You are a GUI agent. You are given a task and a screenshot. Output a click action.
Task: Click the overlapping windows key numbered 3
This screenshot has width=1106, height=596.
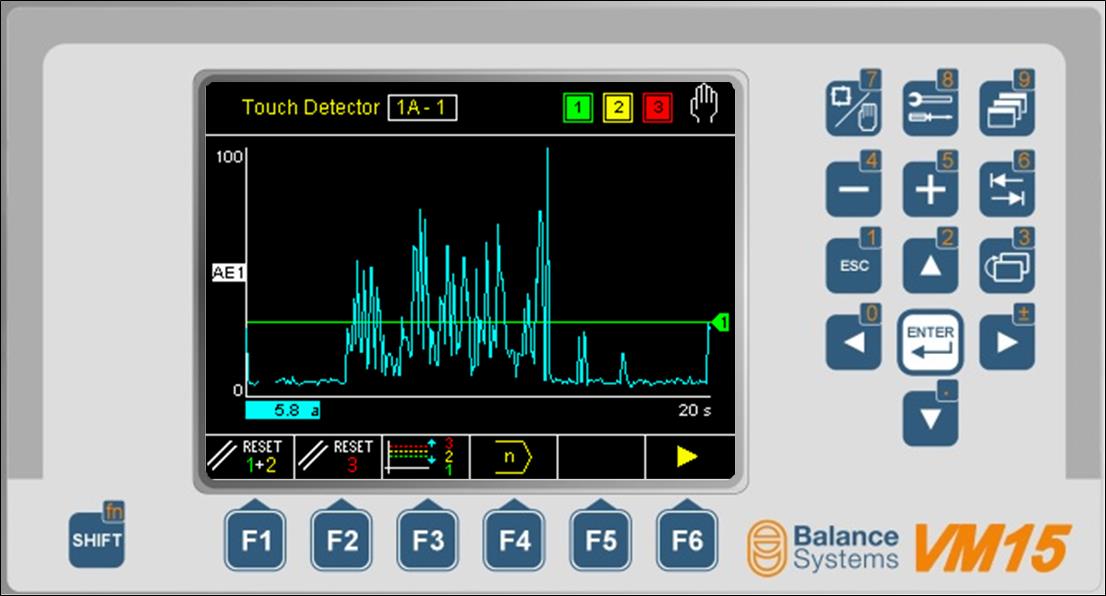[1007, 261]
